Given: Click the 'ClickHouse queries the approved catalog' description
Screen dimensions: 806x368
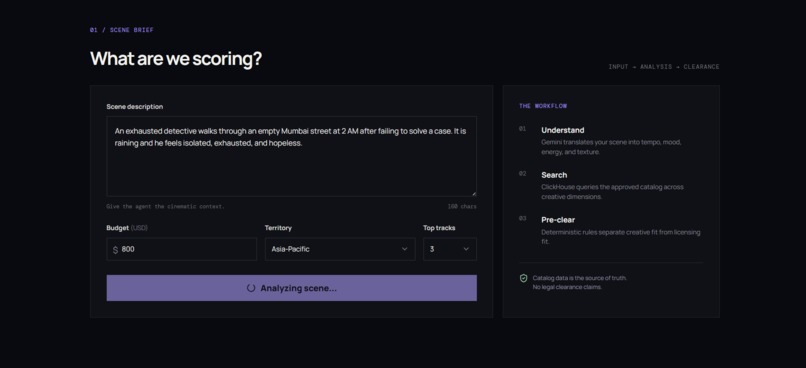Looking at the screenshot, I should coord(612,192).
